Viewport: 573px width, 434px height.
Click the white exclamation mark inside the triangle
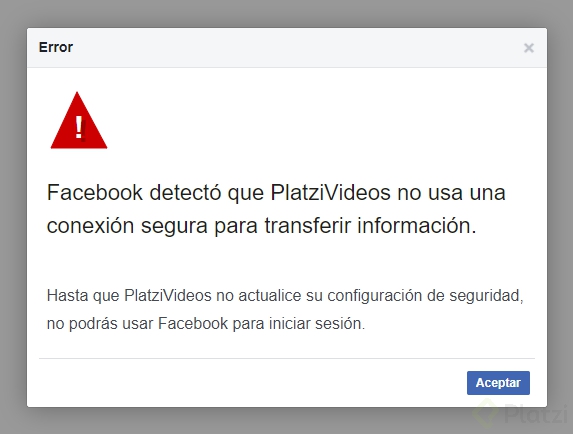(x=79, y=127)
